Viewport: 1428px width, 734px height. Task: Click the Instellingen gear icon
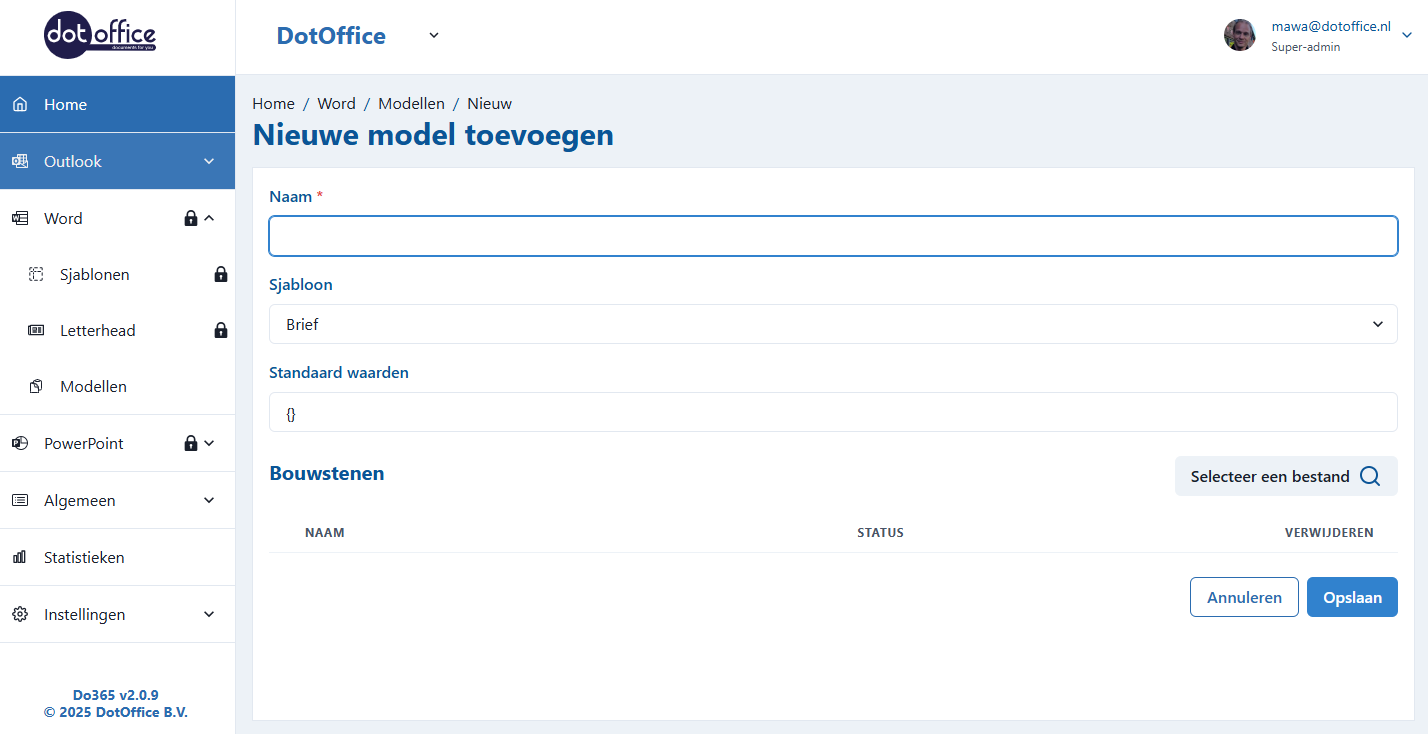[20, 614]
